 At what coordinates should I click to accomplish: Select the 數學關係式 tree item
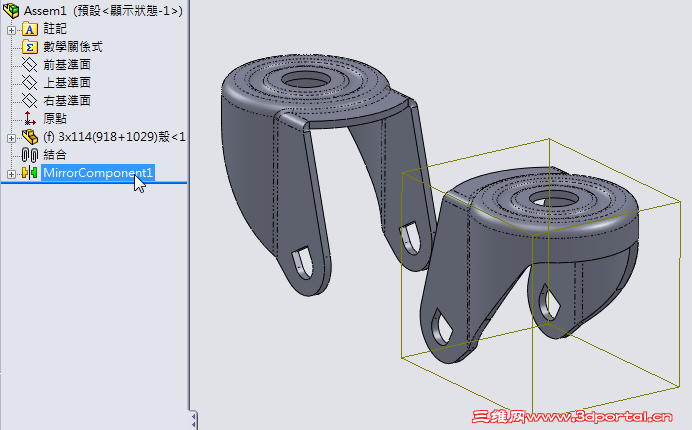click(x=73, y=47)
